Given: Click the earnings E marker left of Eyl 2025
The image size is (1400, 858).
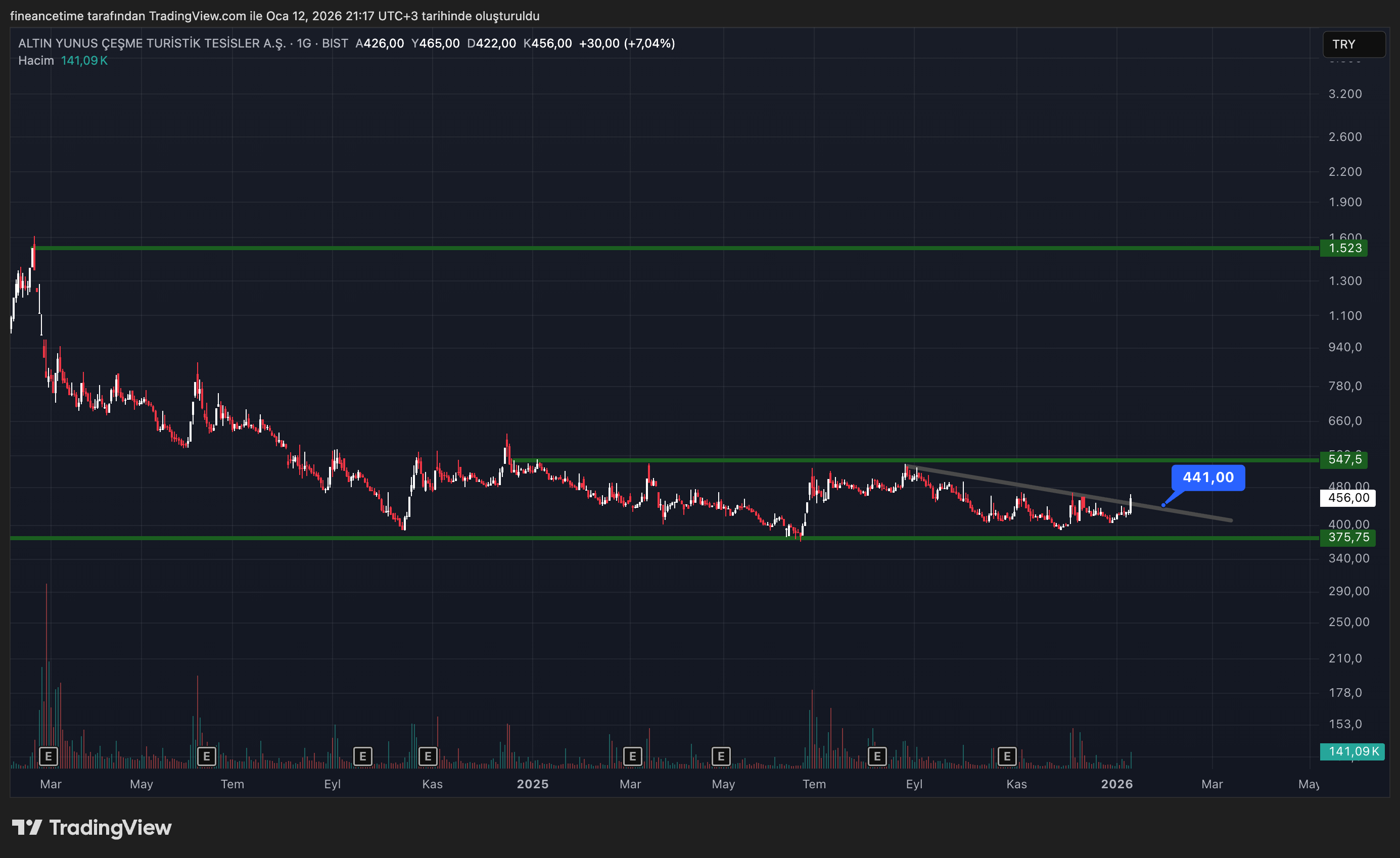Looking at the screenshot, I should pos(877,756).
